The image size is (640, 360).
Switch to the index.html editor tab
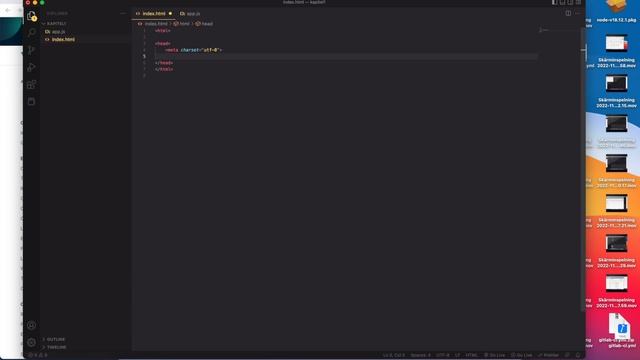pos(153,13)
